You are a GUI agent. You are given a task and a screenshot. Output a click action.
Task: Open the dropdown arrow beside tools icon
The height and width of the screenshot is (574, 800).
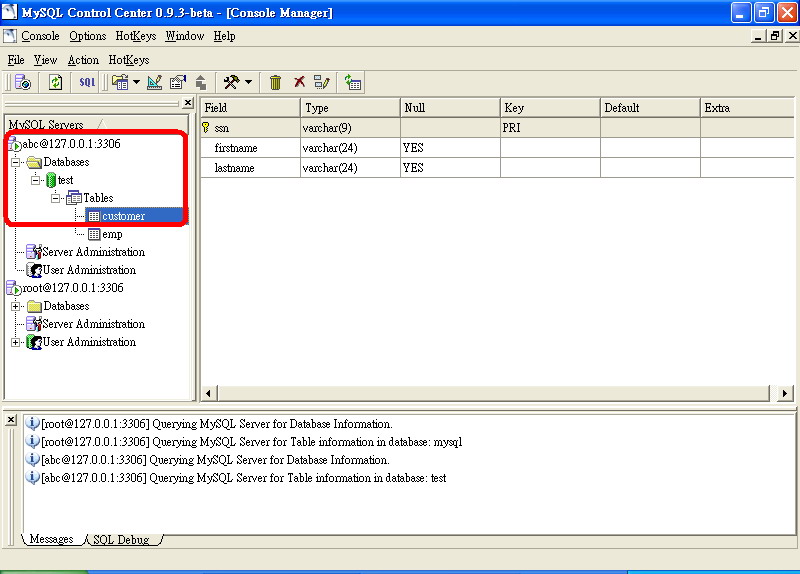(248, 82)
